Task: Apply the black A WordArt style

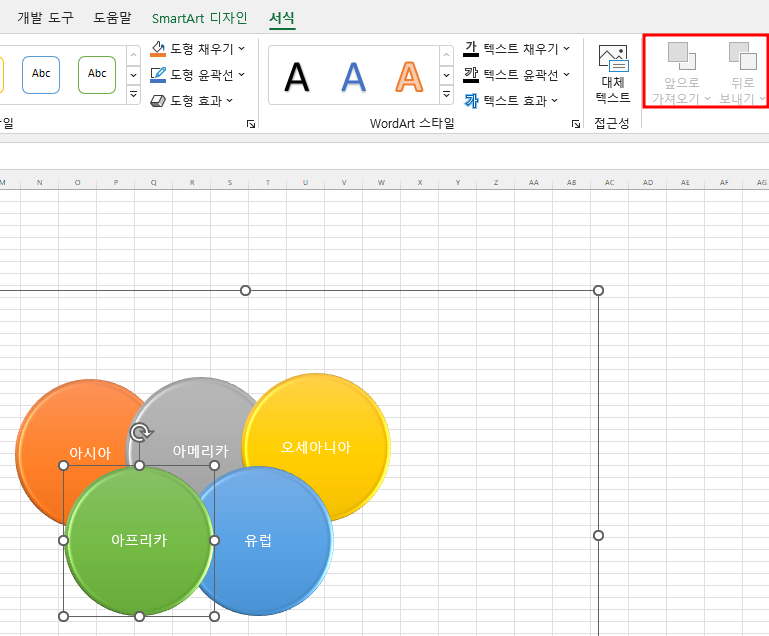Action: pyautogui.click(x=297, y=76)
